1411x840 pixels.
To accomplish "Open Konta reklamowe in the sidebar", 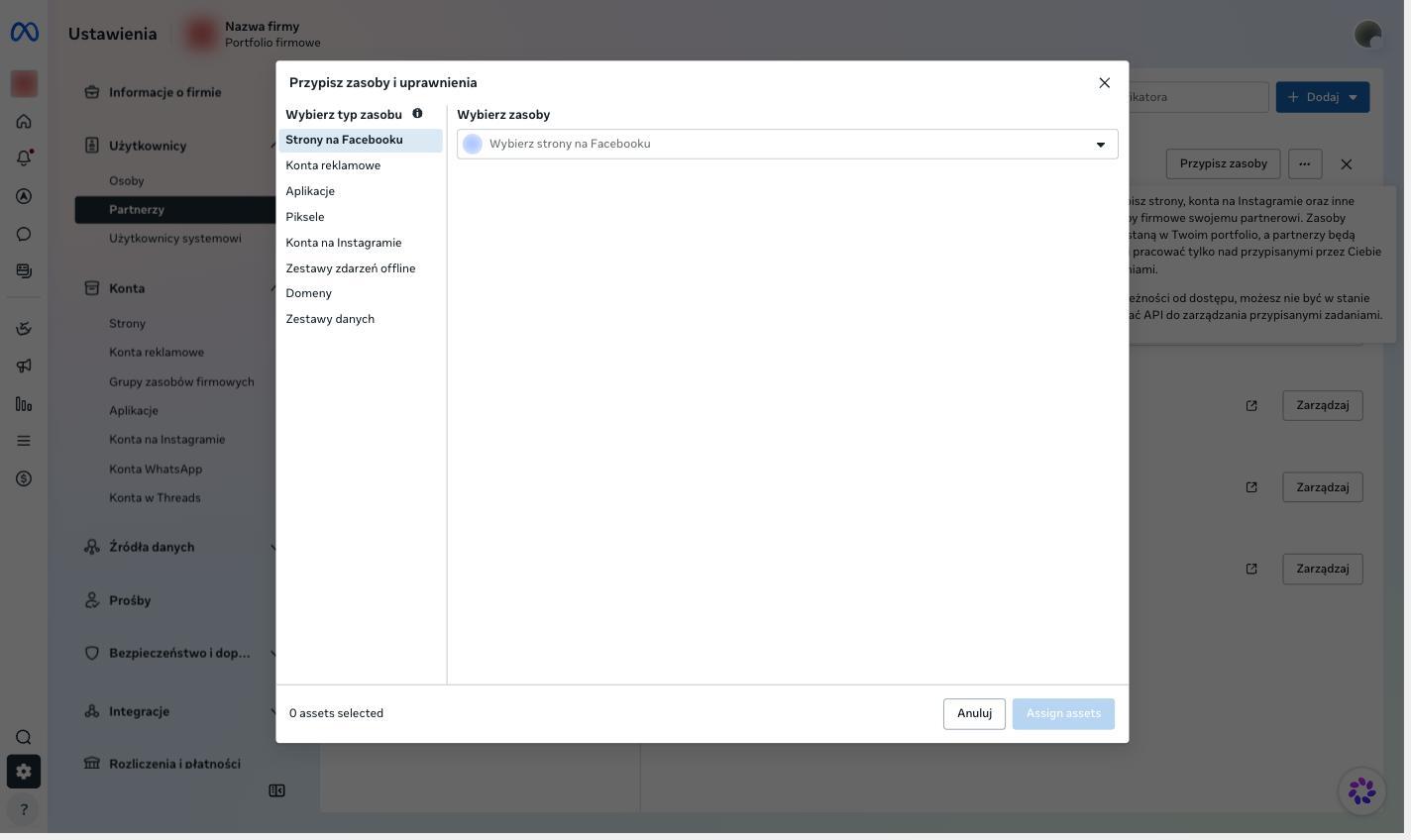I will click(x=157, y=353).
